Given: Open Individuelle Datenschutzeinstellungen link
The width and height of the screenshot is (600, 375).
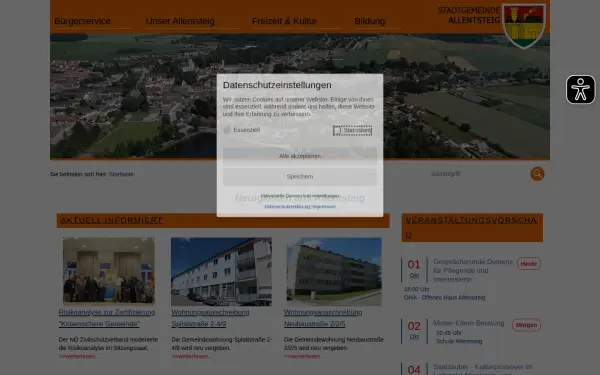Looking at the screenshot, I should click(300, 196).
